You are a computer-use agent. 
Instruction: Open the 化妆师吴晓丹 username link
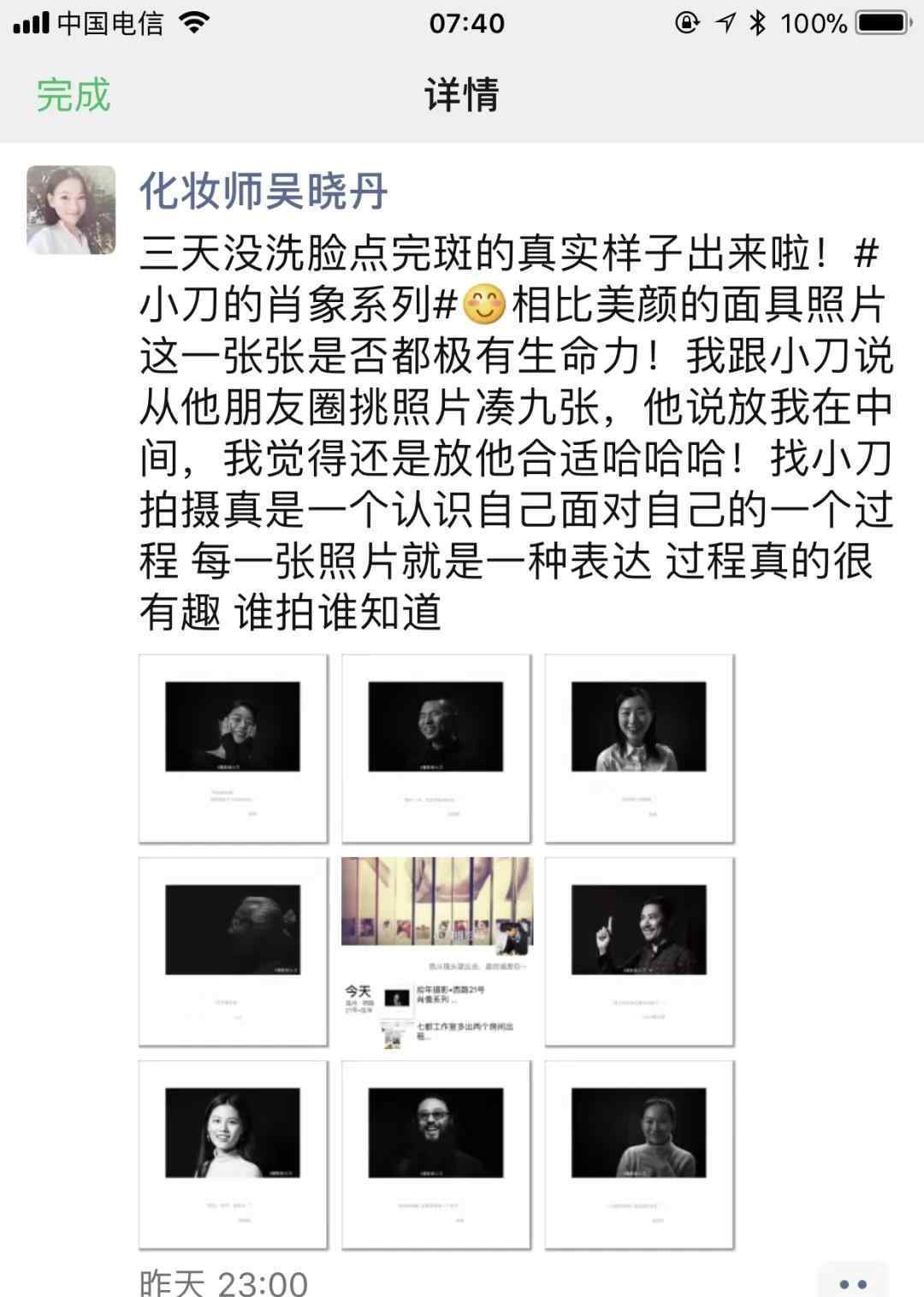(x=264, y=190)
